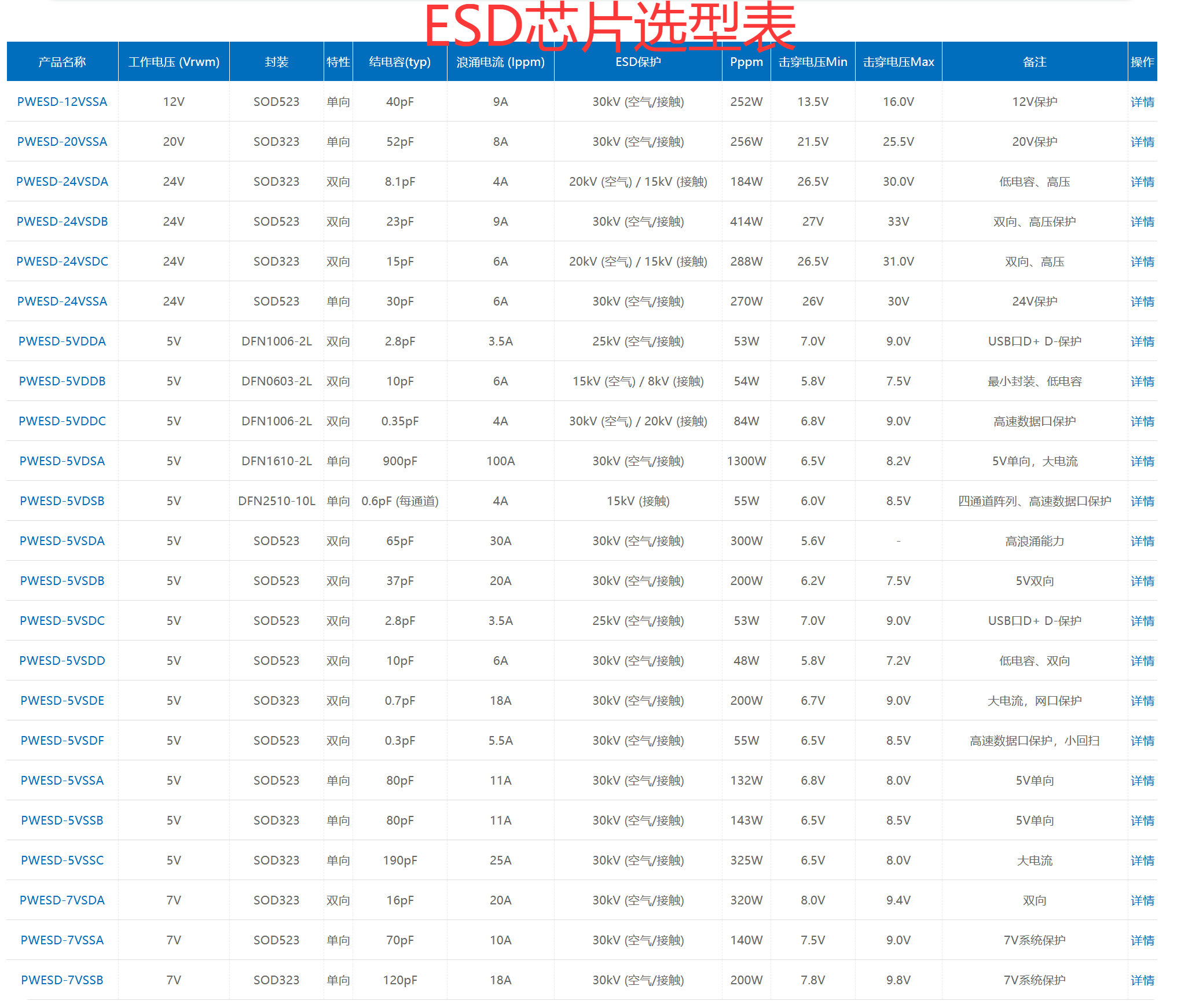View 详情 for the PWESD-12VSSA row
Screen dimensions: 1181x1008
coord(1142,102)
